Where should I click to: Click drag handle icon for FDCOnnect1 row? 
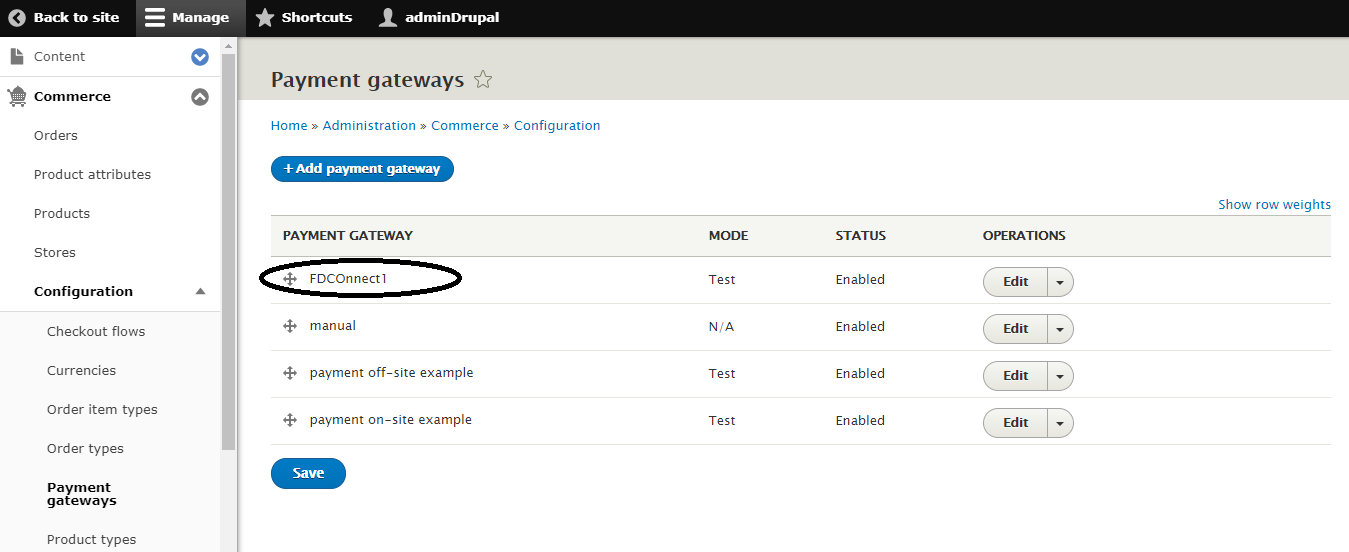(290, 279)
